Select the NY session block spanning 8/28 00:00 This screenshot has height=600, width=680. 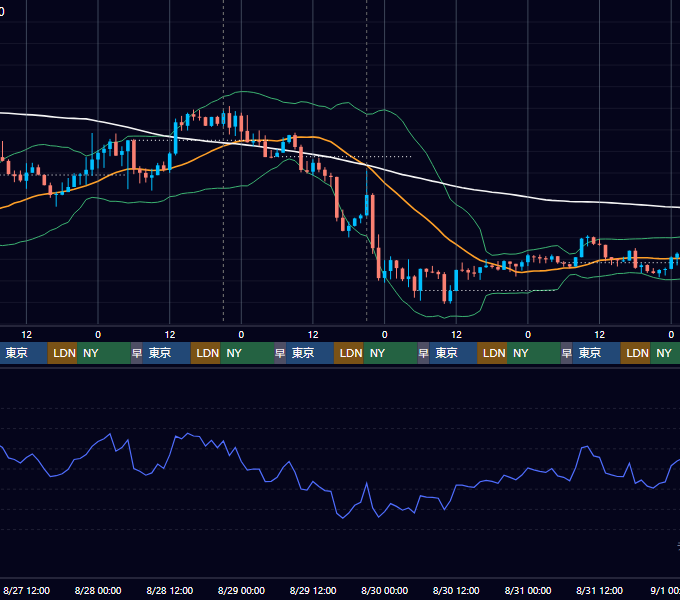[x=104, y=353]
